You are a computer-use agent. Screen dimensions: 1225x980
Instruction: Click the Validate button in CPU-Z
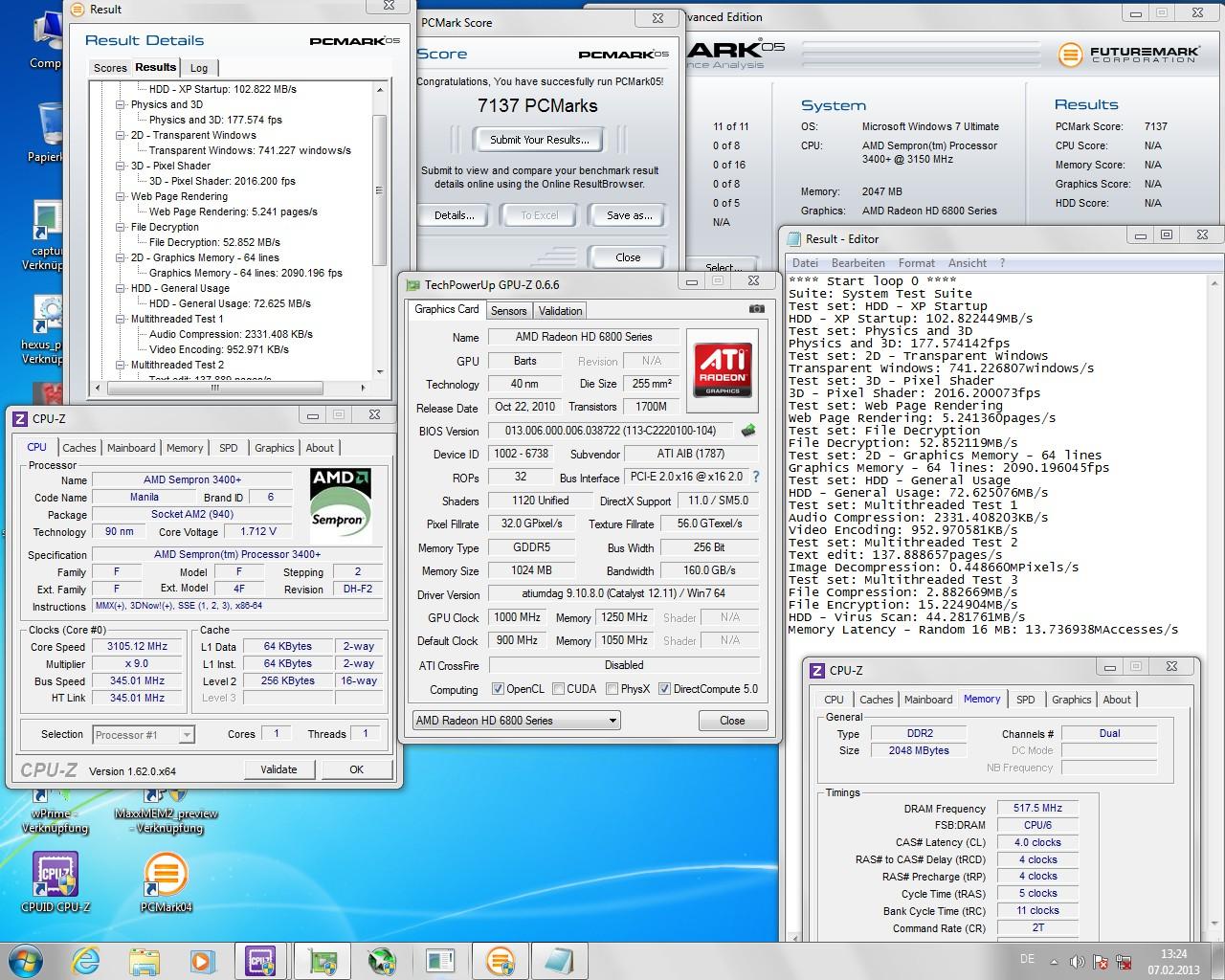pyautogui.click(x=278, y=769)
